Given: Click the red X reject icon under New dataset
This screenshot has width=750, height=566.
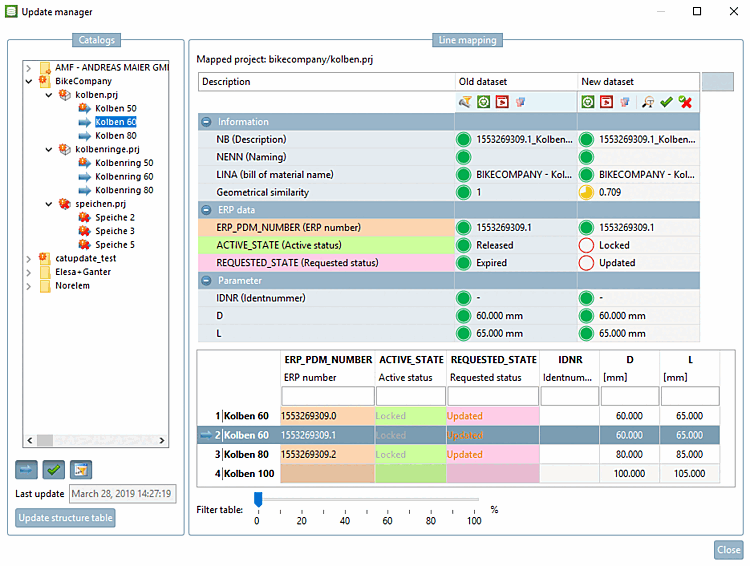Looking at the screenshot, I should (x=685, y=102).
